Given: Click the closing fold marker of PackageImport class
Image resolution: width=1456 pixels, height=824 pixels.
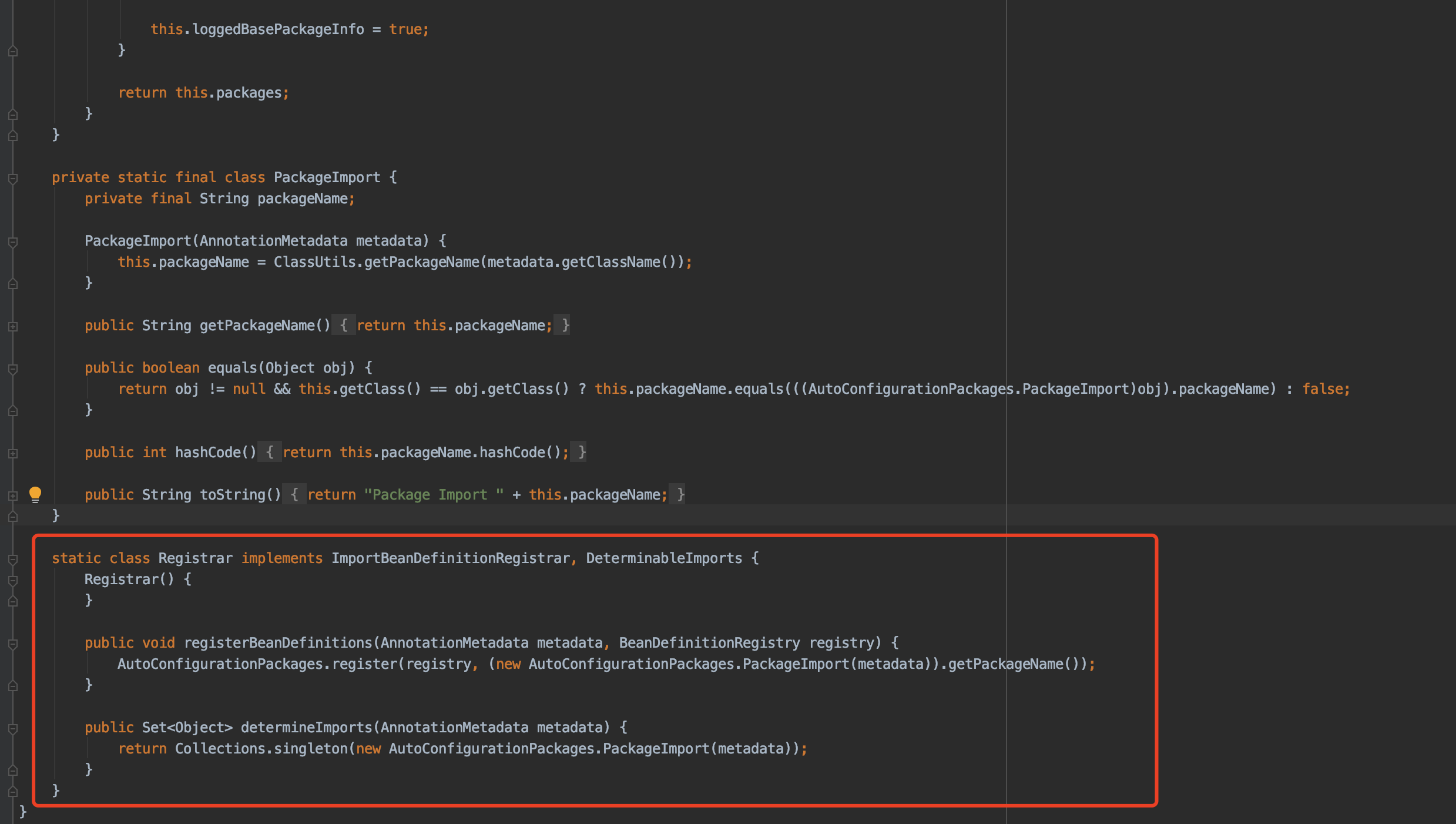Looking at the screenshot, I should click(13, 517).
